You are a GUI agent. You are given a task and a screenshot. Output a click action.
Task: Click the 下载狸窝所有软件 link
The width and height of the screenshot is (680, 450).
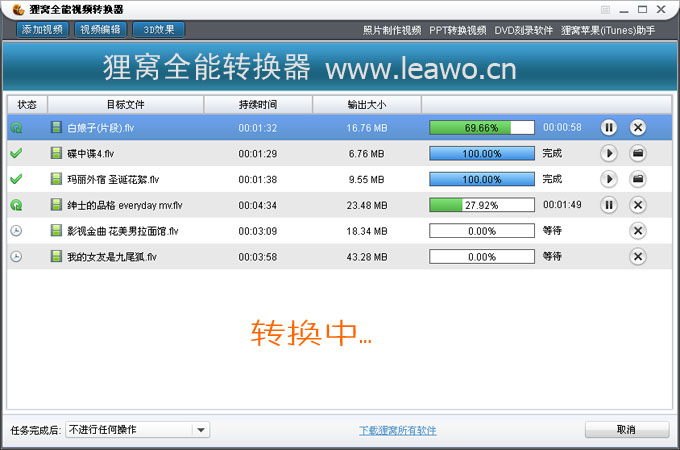pyautogui.click(x=398, y=430)
